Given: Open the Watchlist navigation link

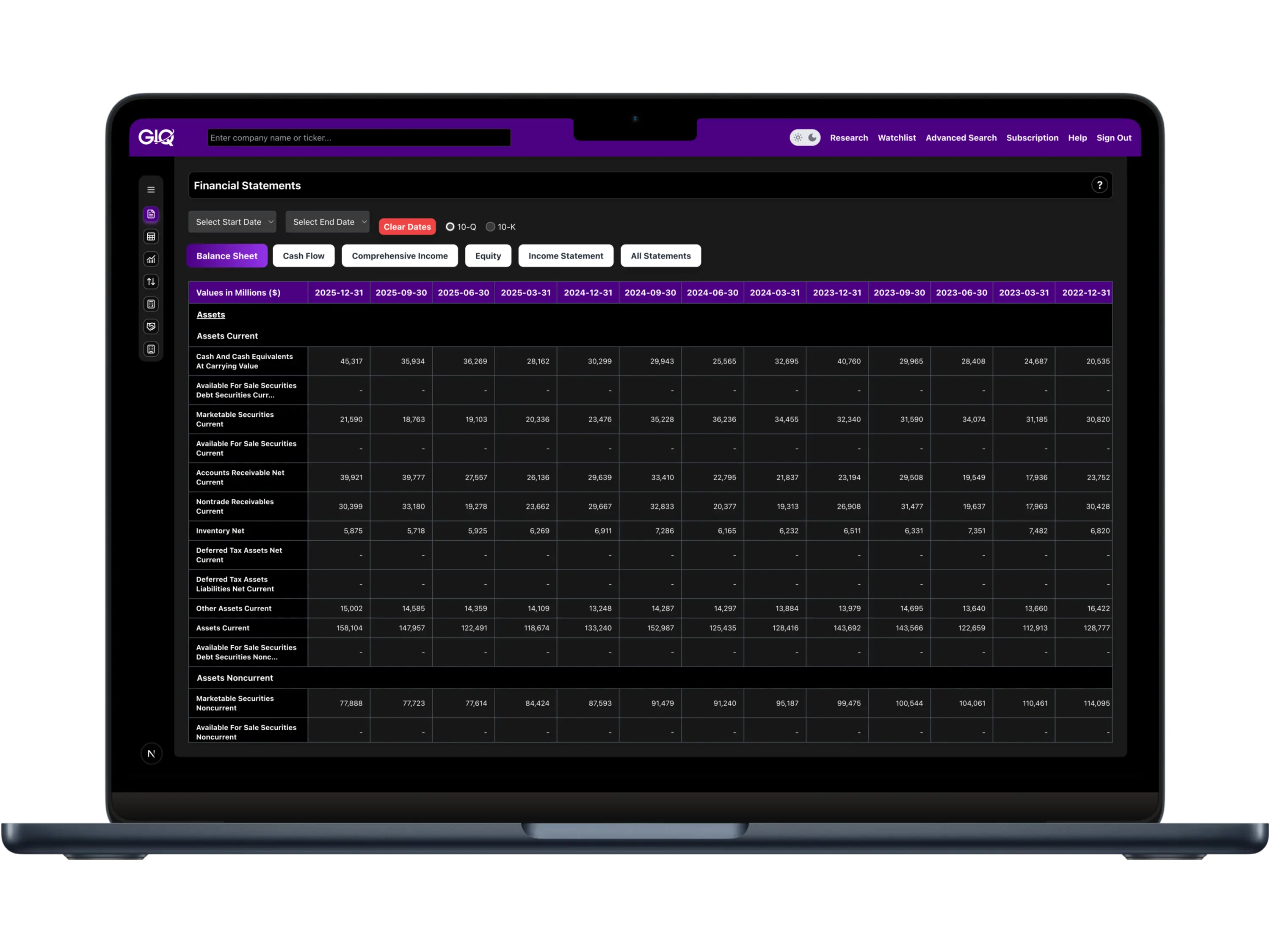Looking at the screenshot, I should [x=896, y=138].
